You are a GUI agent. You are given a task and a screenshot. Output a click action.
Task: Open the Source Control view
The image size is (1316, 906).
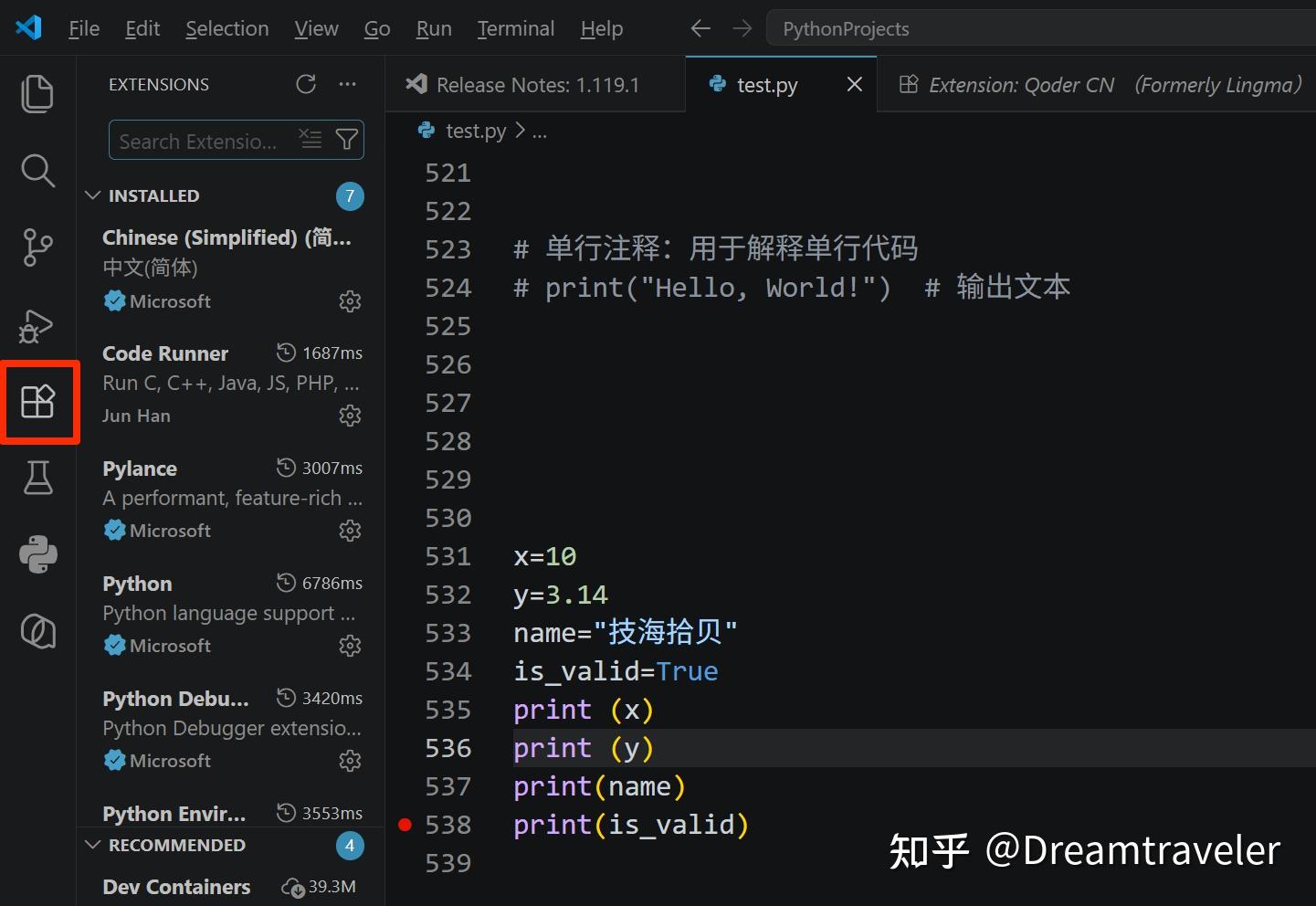[x=37, y=248]
